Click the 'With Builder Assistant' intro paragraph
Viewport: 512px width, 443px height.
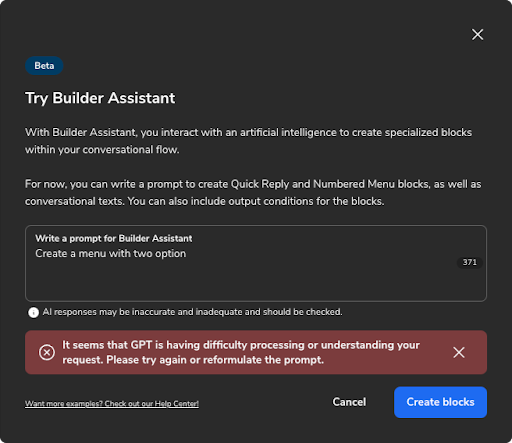pyautogui.click(x=248, y=141)
